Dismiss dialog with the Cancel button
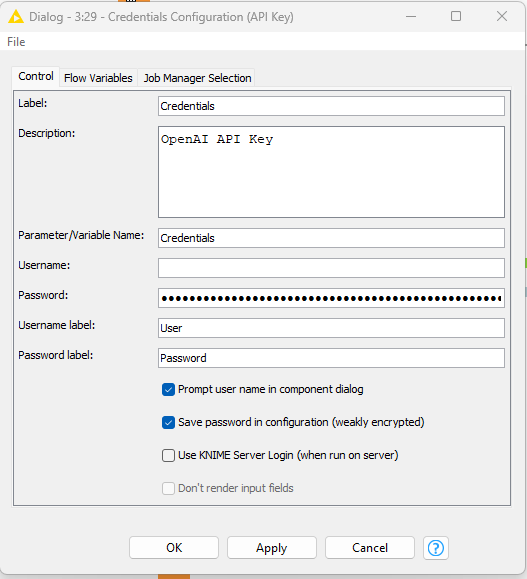The width and height of the screenshot is (527, 579). pyautogui.click(x=370, y=548)
